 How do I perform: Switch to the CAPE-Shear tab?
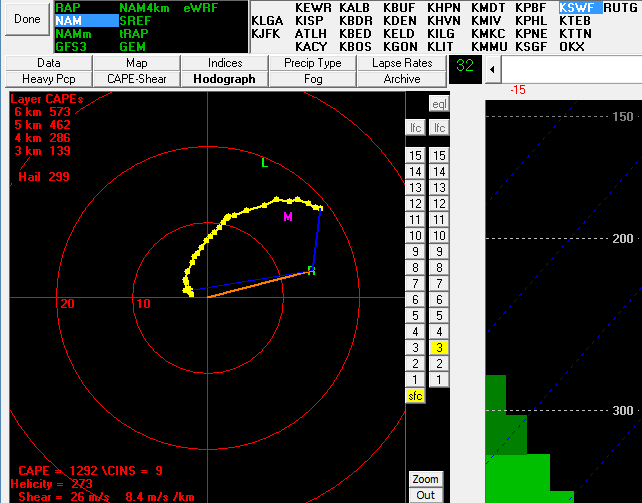tap(137, 78)
